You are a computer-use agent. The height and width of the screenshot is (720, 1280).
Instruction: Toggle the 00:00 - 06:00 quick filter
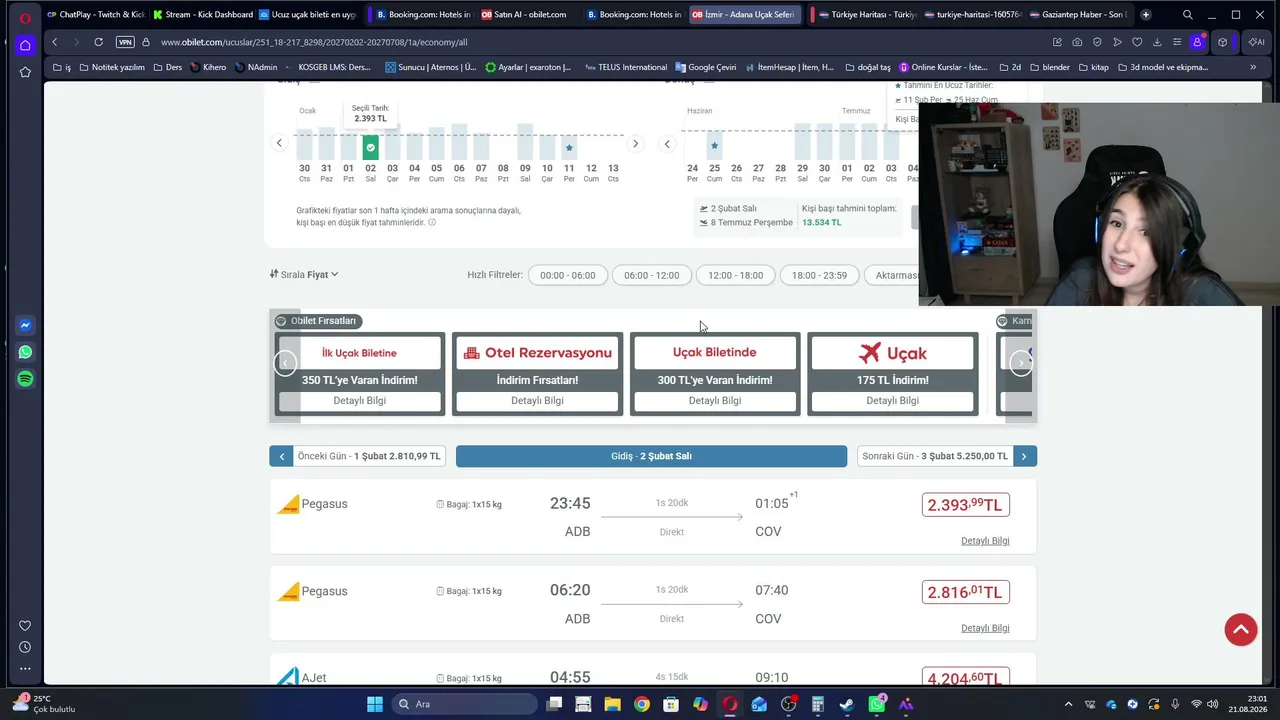pos(568,275)
